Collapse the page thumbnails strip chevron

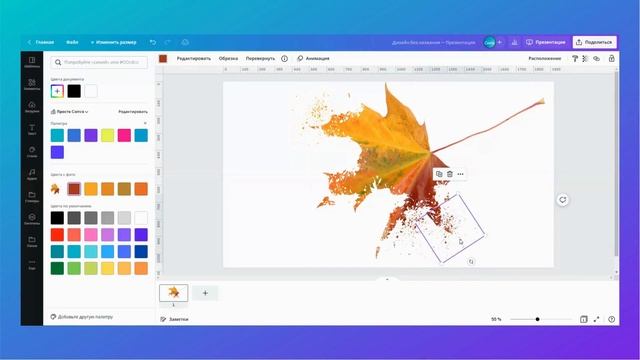point(387,280)
